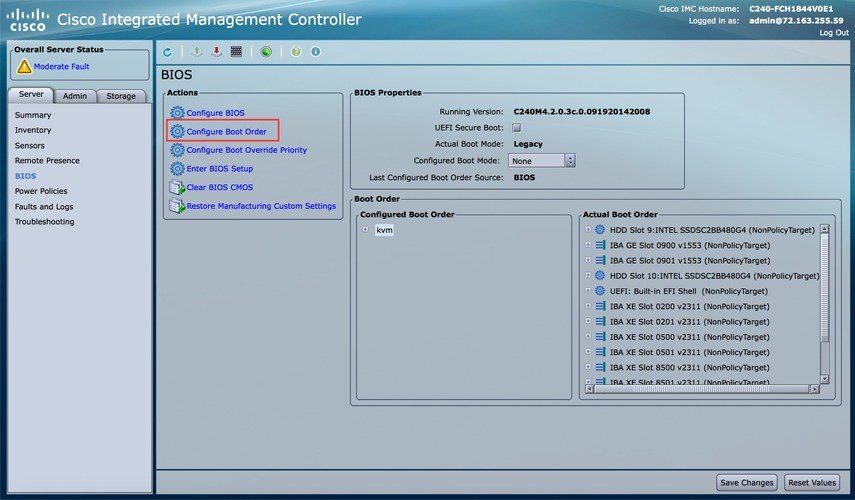The image size is (855, 500).
Task: Open the Configured Boot Mode dropdown
Action: click(x=541, y=161)
